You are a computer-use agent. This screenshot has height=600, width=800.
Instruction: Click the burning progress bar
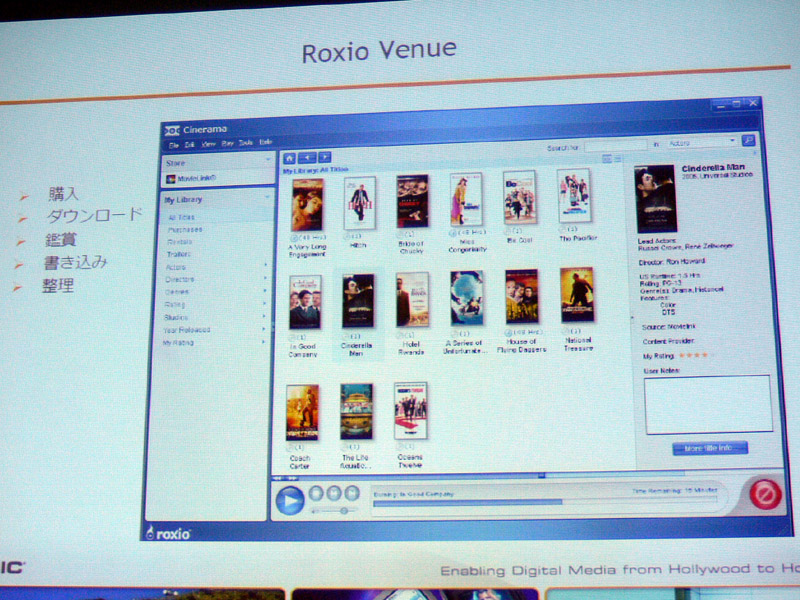coord(545,503)
